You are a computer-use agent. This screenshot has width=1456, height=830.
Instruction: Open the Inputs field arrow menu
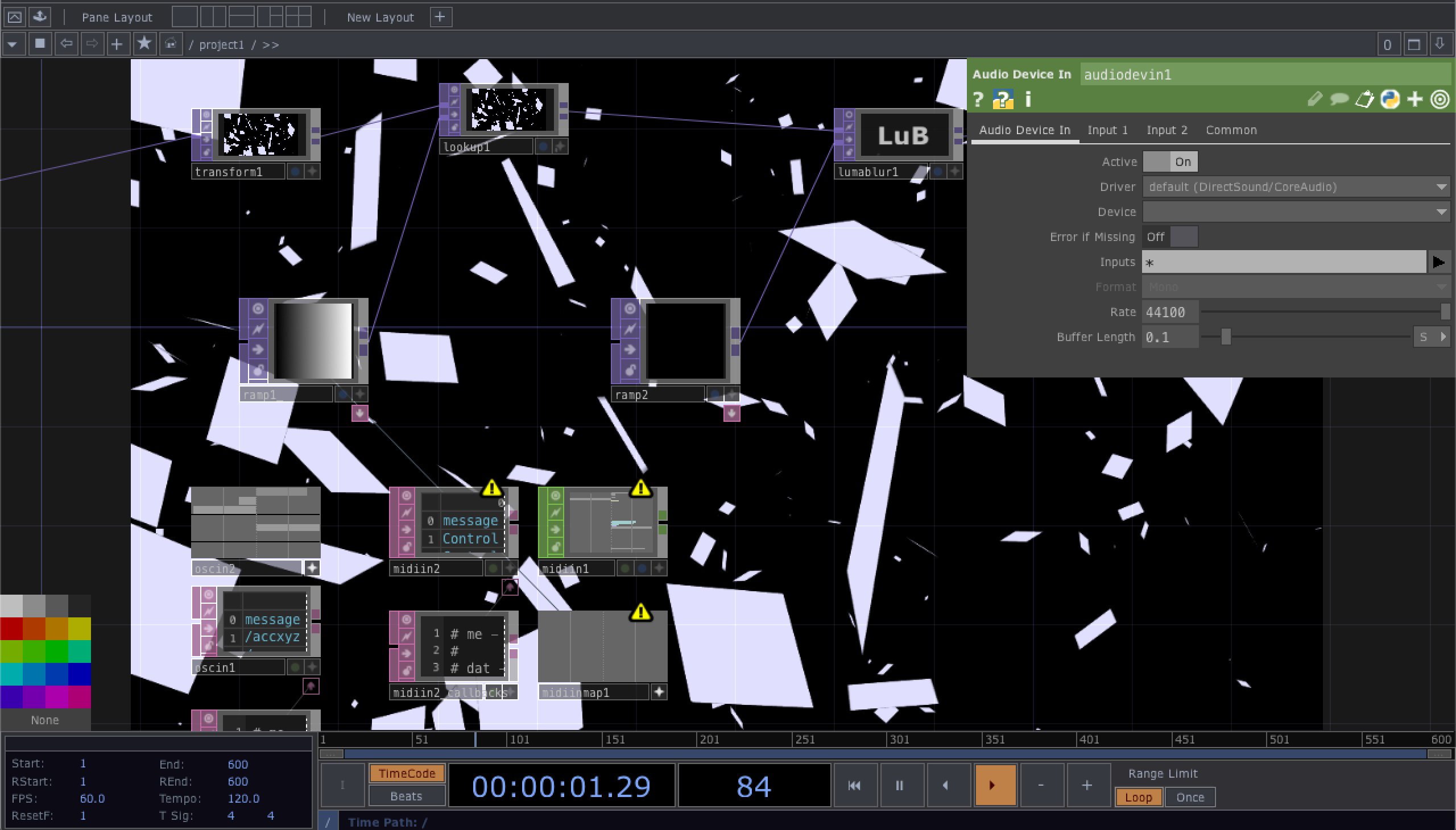pyautogui.click(x=1438, y=262)
